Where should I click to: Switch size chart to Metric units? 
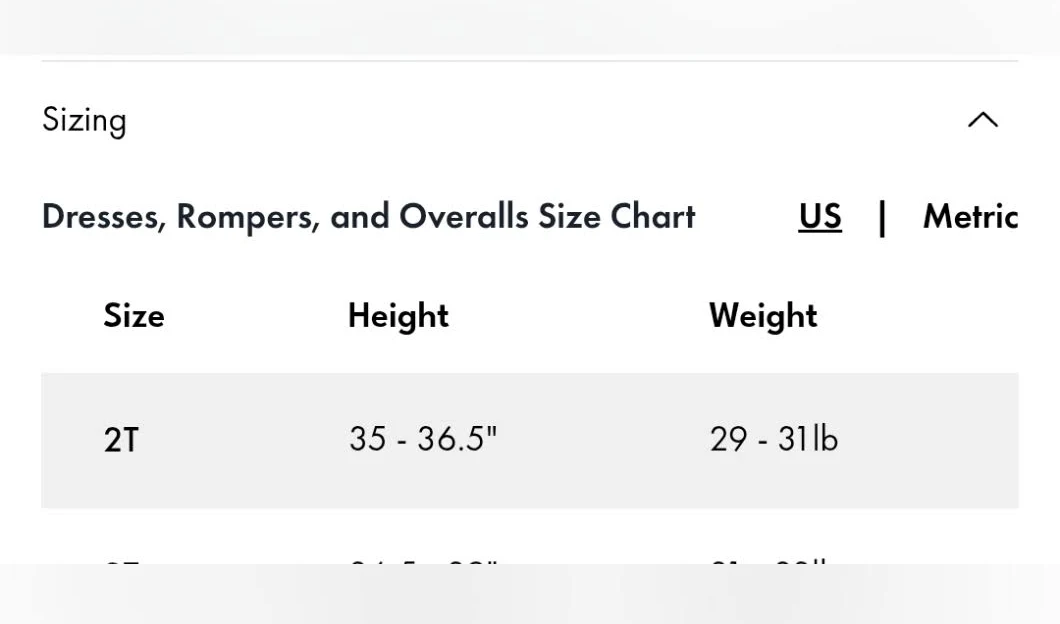coord(969,217)
